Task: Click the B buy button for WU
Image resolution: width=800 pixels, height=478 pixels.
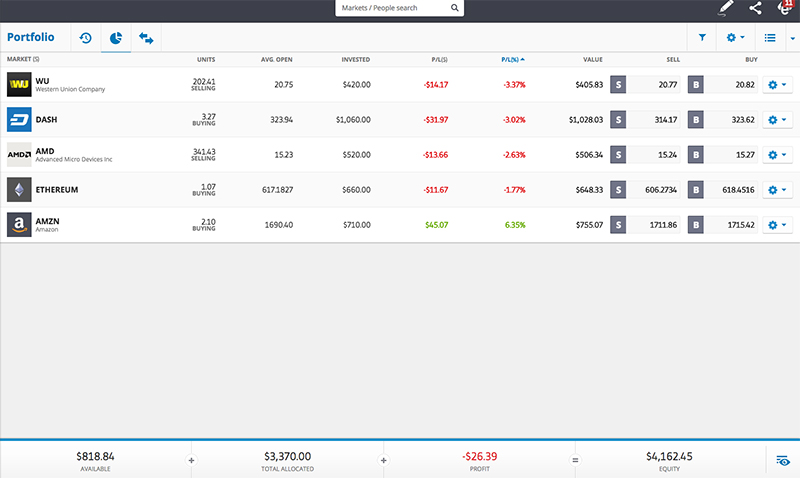Action: pyautogui.click(x=695, y=84)
